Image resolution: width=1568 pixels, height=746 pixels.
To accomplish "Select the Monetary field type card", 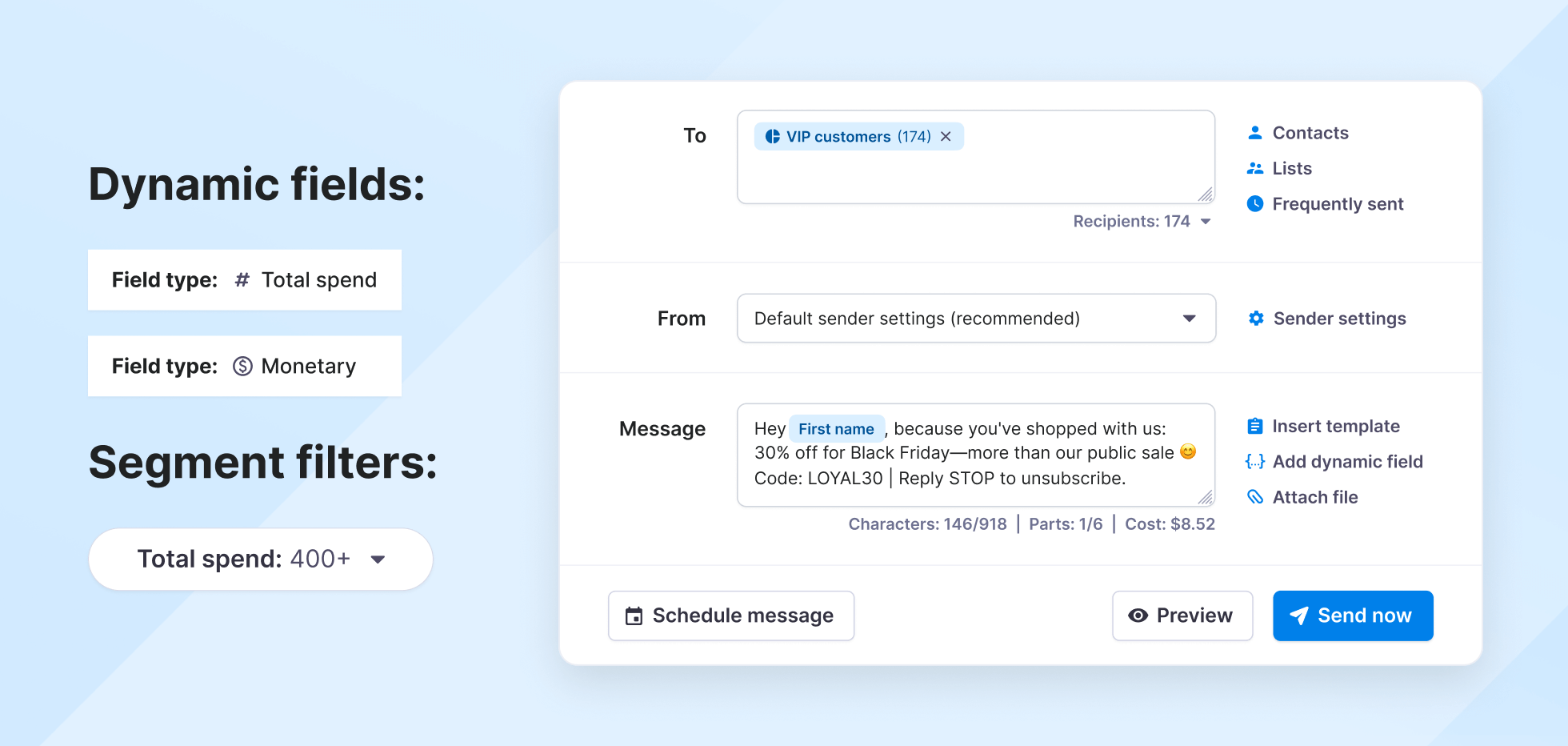I will [245, 367].
